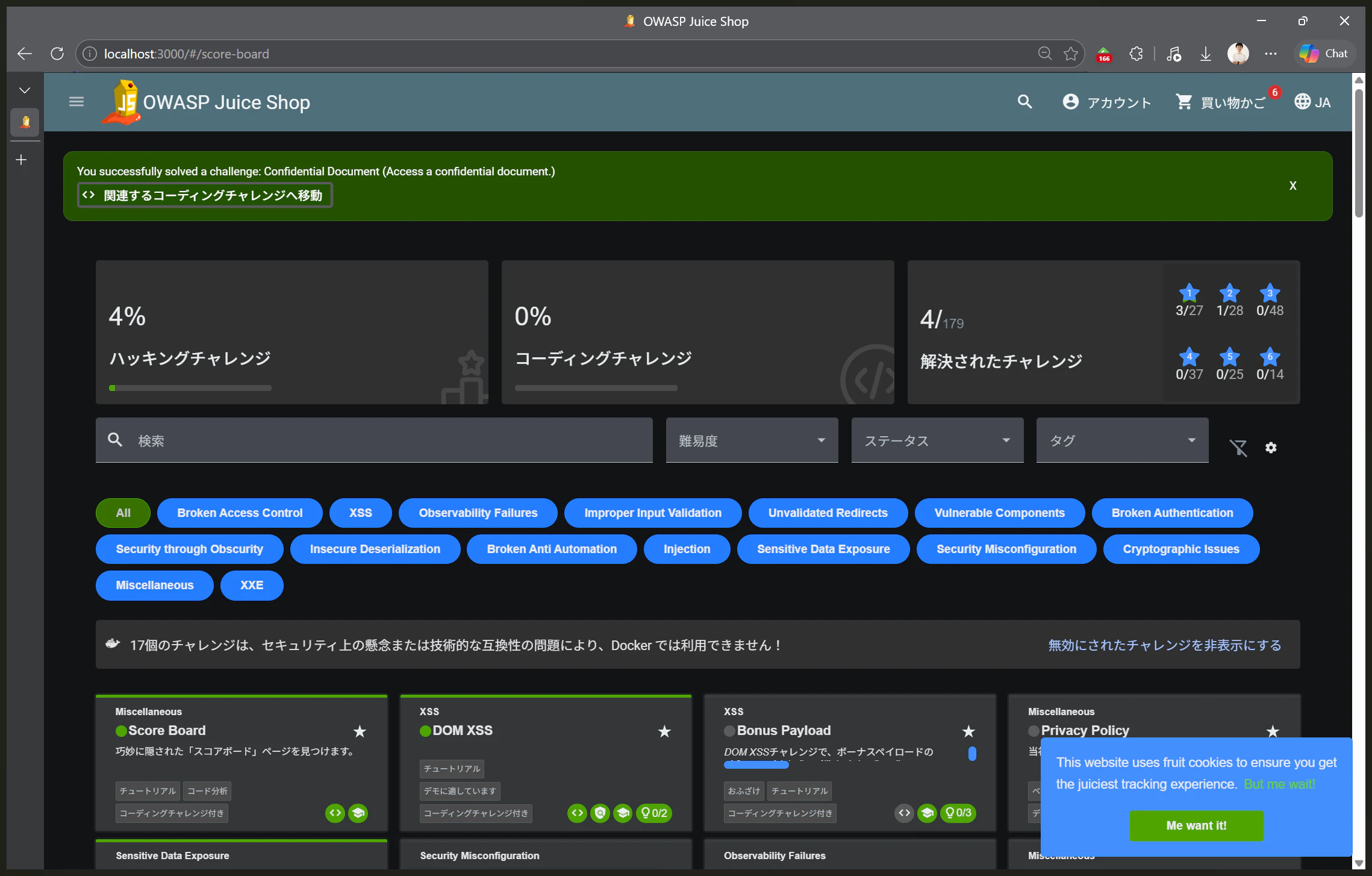Expand the ステータス status dropdown
The height and width of the screenshot is (876, 1372).
point(937,440)
